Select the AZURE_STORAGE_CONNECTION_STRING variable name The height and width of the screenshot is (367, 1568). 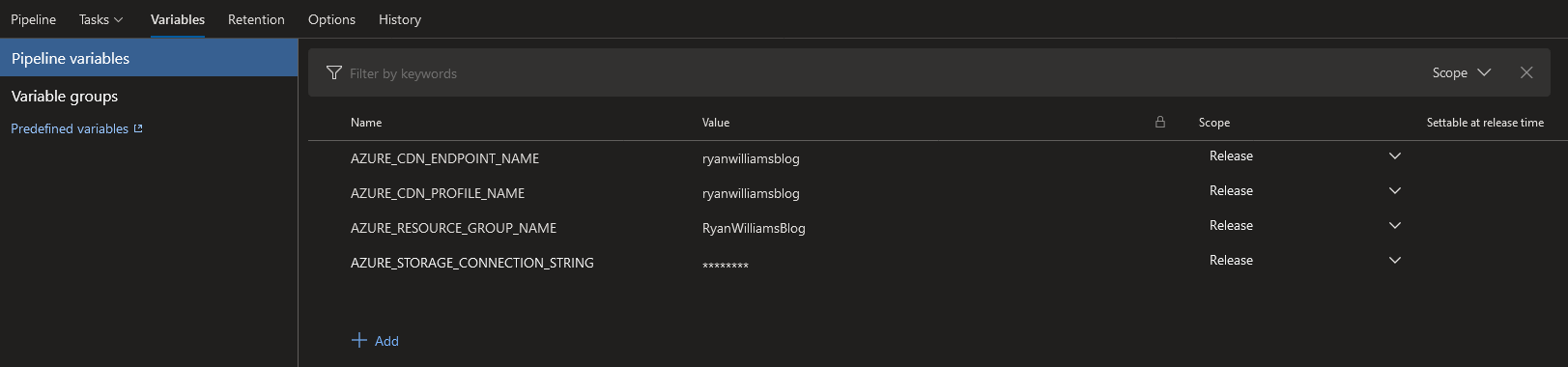point(472,263)
